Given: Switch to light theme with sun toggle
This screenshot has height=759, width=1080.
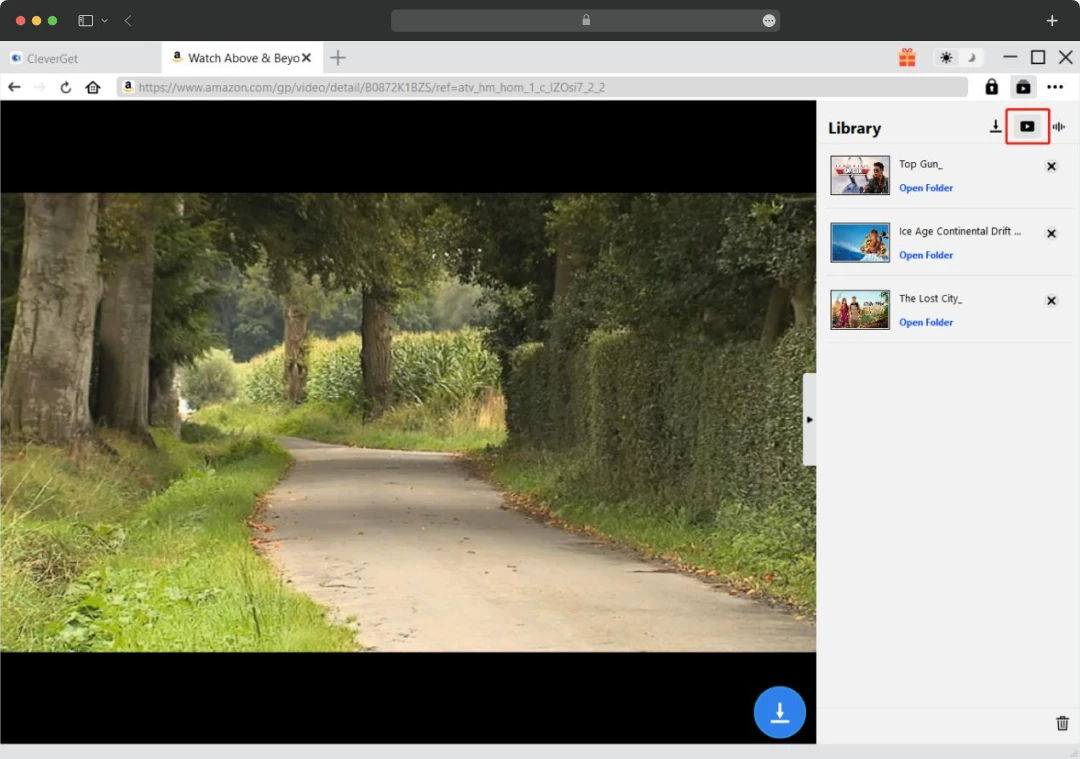Looking at the screenshot, I should (944, 57).
